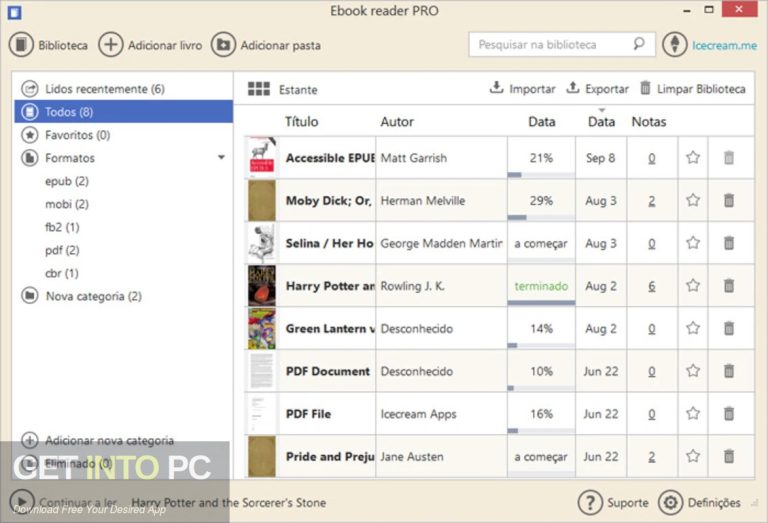768x523 pixels.
Task: Delete the Accessible EPUB book
Action: click(729, 158)
